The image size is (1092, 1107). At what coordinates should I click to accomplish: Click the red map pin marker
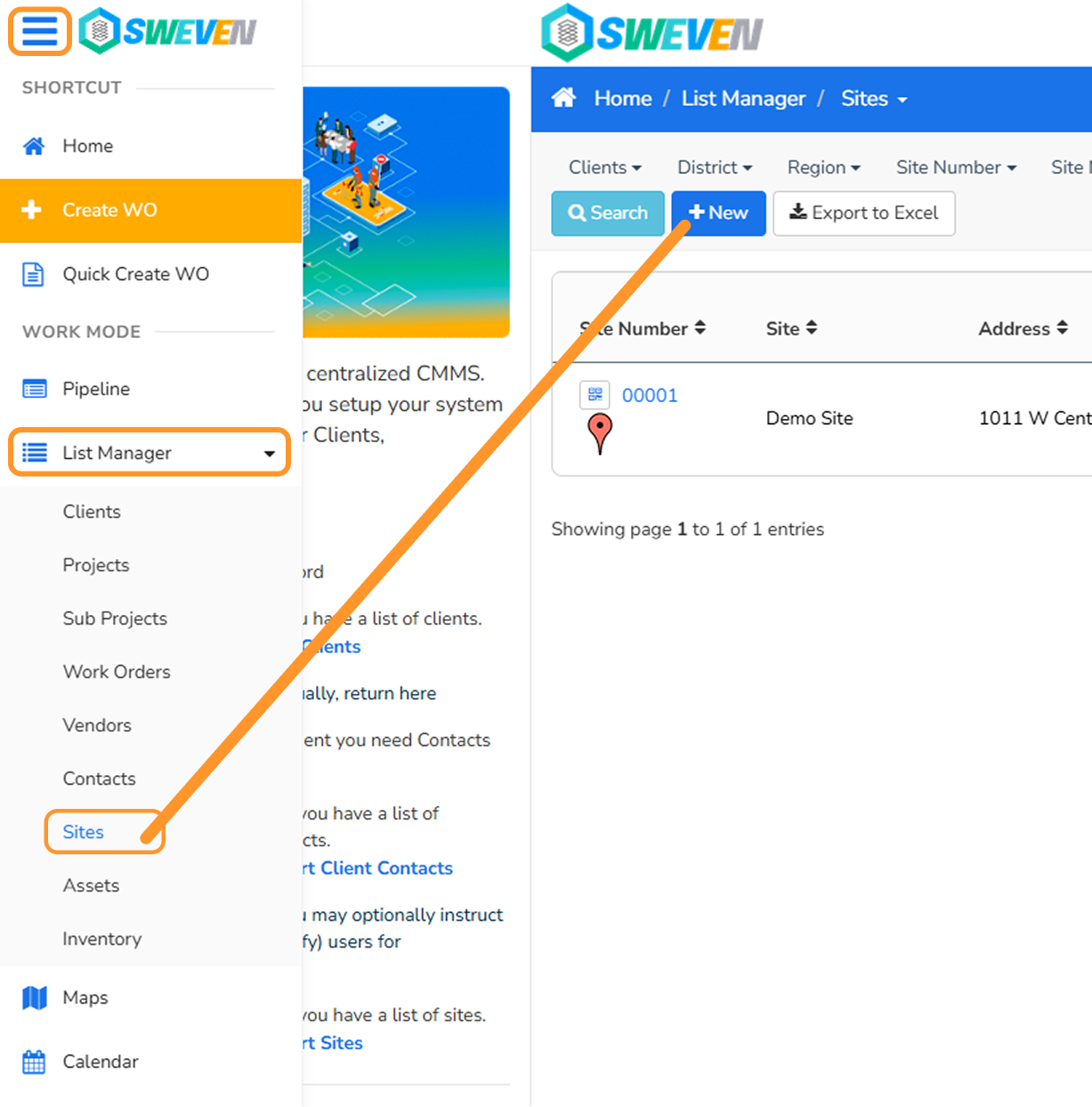pyautogui.click(x=600, y=434)
